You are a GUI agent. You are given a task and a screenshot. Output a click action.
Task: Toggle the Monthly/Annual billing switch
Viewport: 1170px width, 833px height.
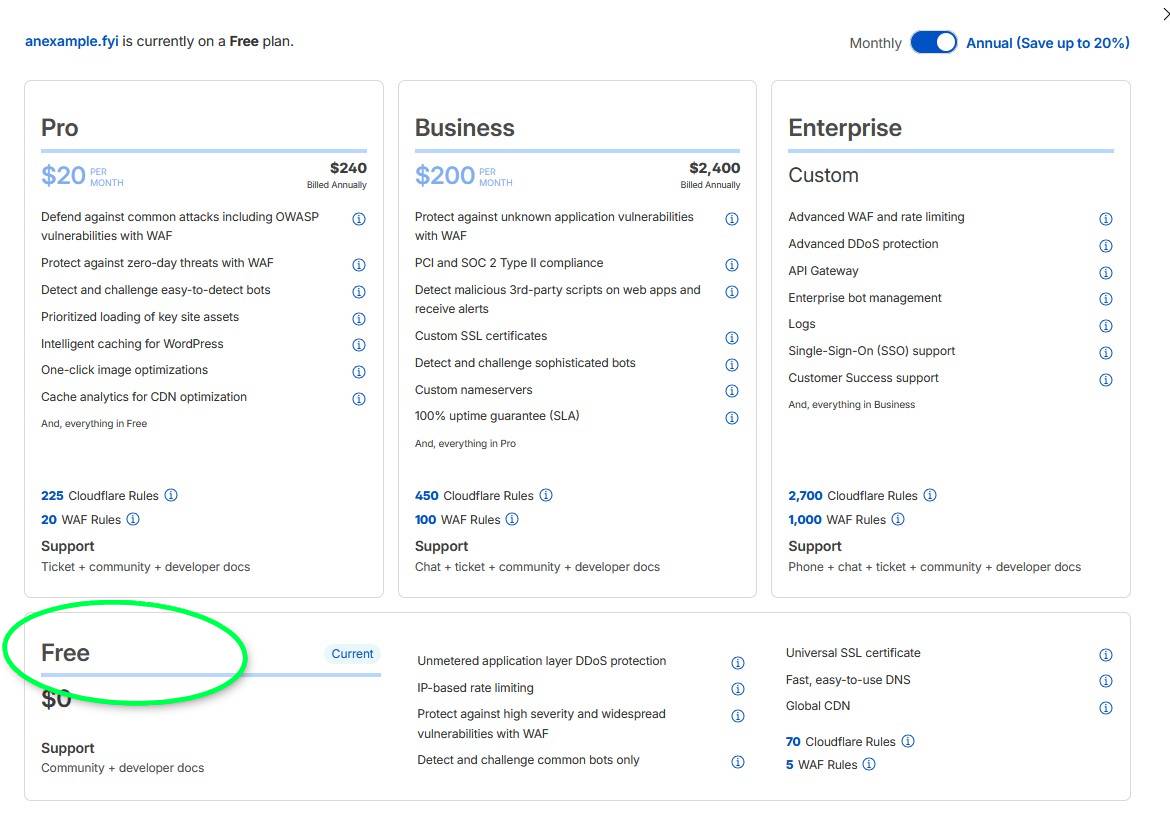(x=934, y=43)
